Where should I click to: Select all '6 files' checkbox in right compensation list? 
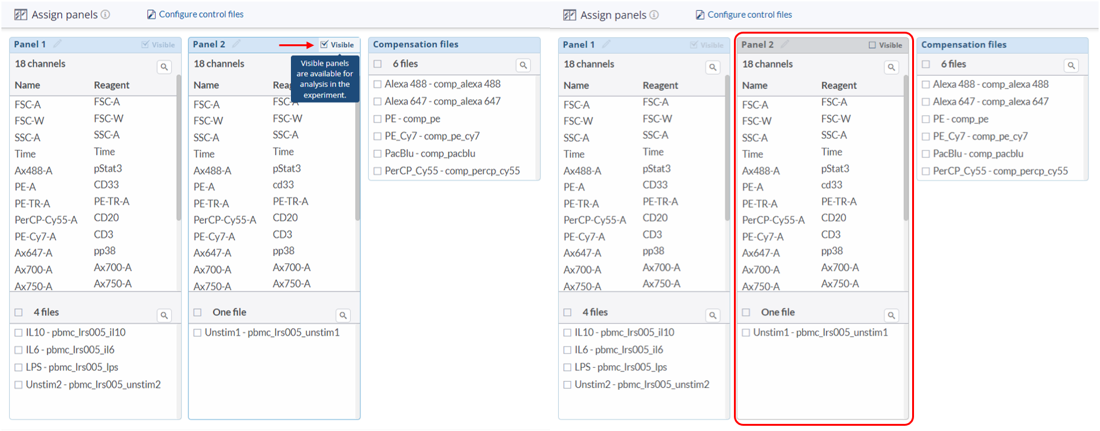(925, 64)
